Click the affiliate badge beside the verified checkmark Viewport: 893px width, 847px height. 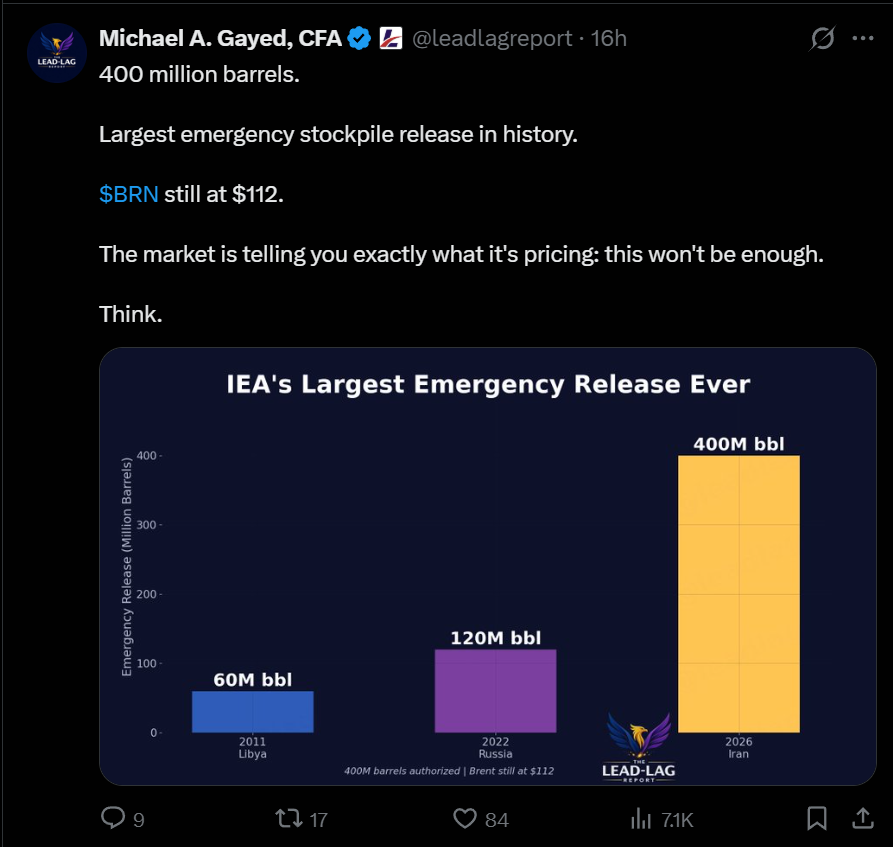pos(390,39)
